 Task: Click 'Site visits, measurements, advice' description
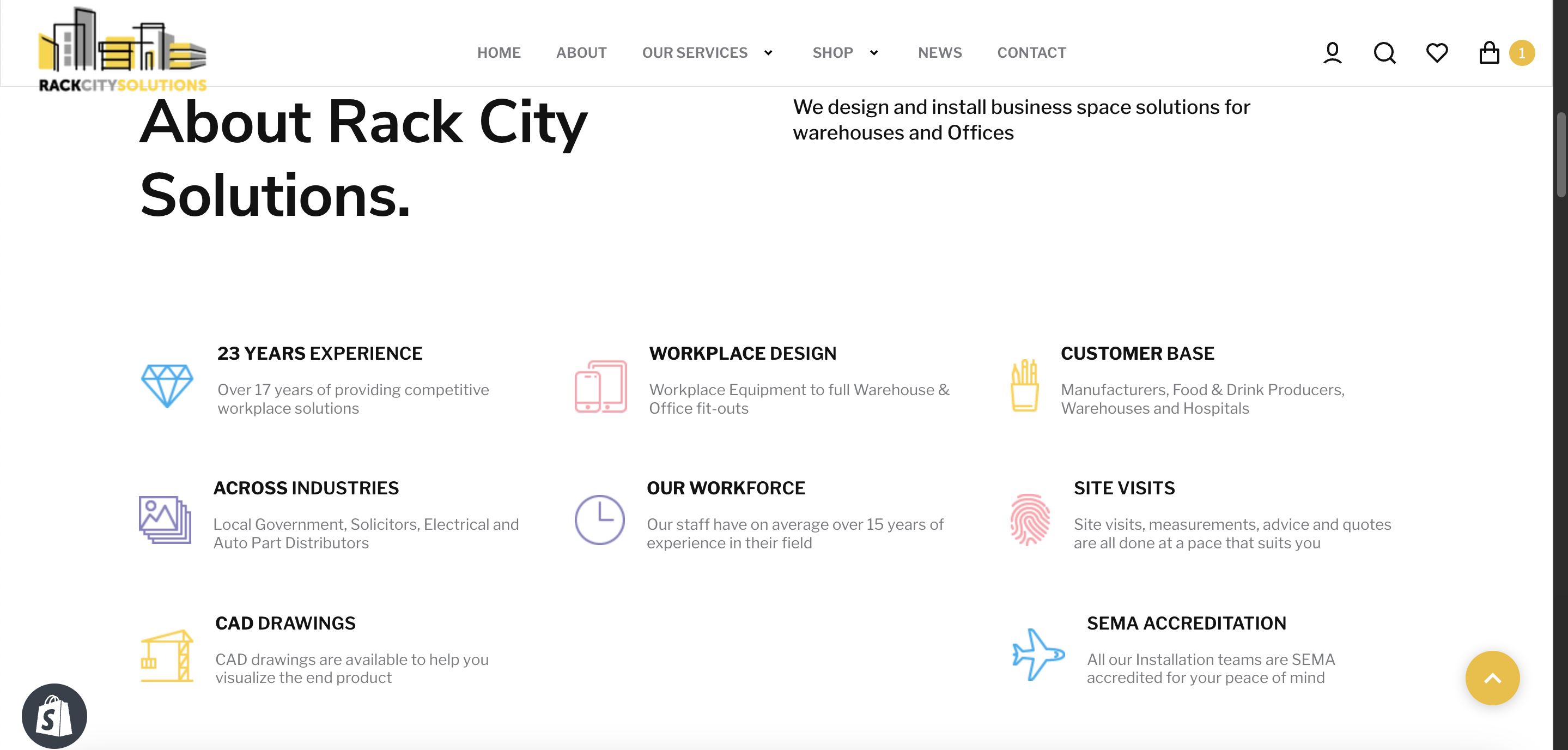(1232, 533)
